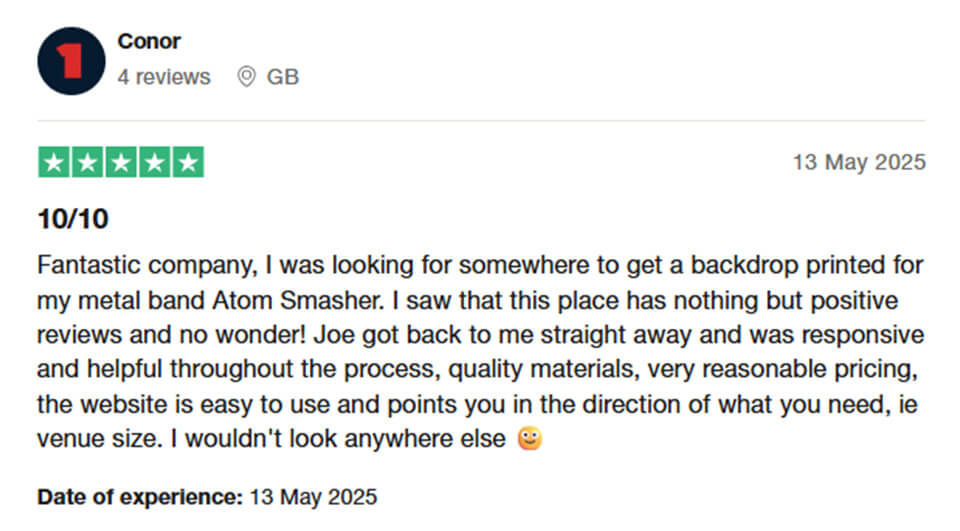Screen dimensions: 960x531
Task: View Conor's 4 reviews count
Action: pos(163,77)
